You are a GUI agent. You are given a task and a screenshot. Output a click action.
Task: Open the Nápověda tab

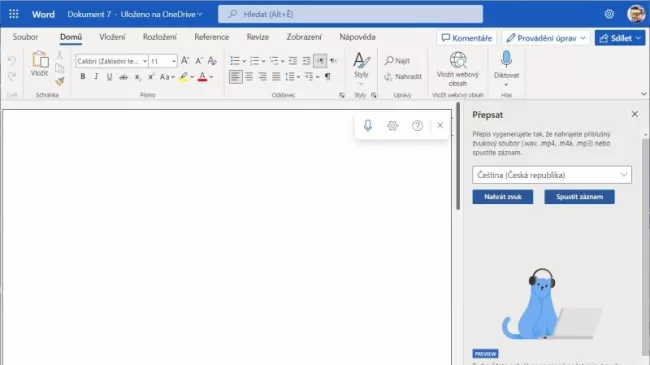(357, 37)
